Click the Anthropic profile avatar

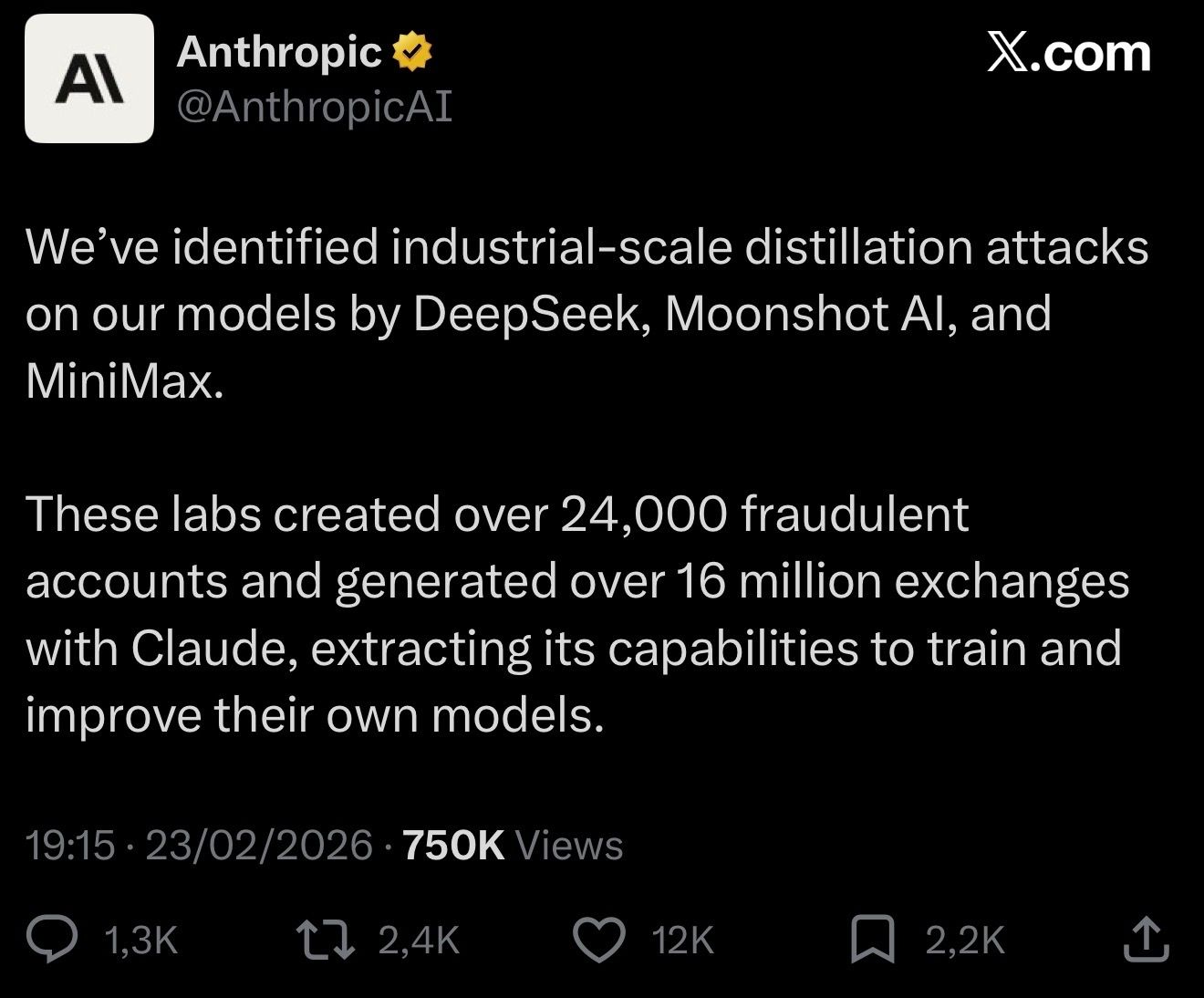point(88,78)
